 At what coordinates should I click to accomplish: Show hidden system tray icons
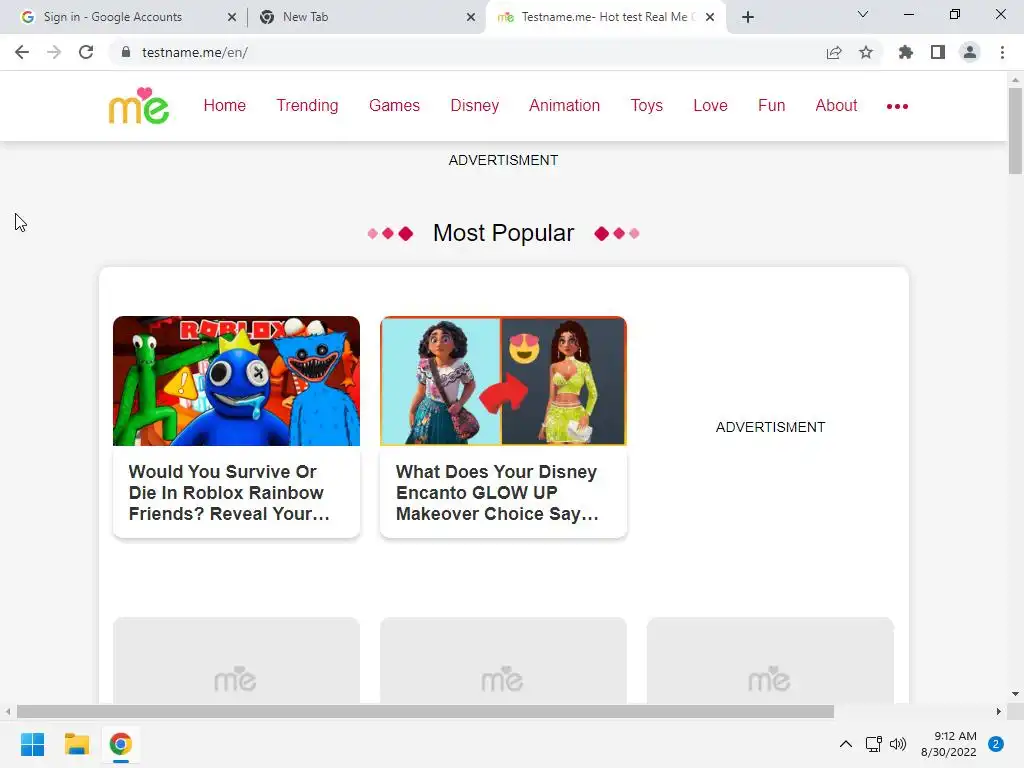(x=846, y=744)
